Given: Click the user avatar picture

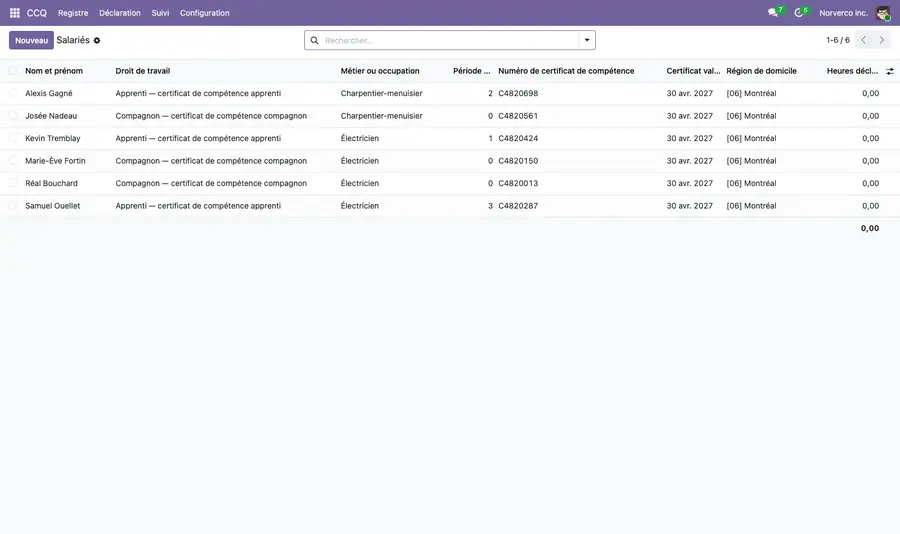Looking at the screenshot, I should click(883, 13).
